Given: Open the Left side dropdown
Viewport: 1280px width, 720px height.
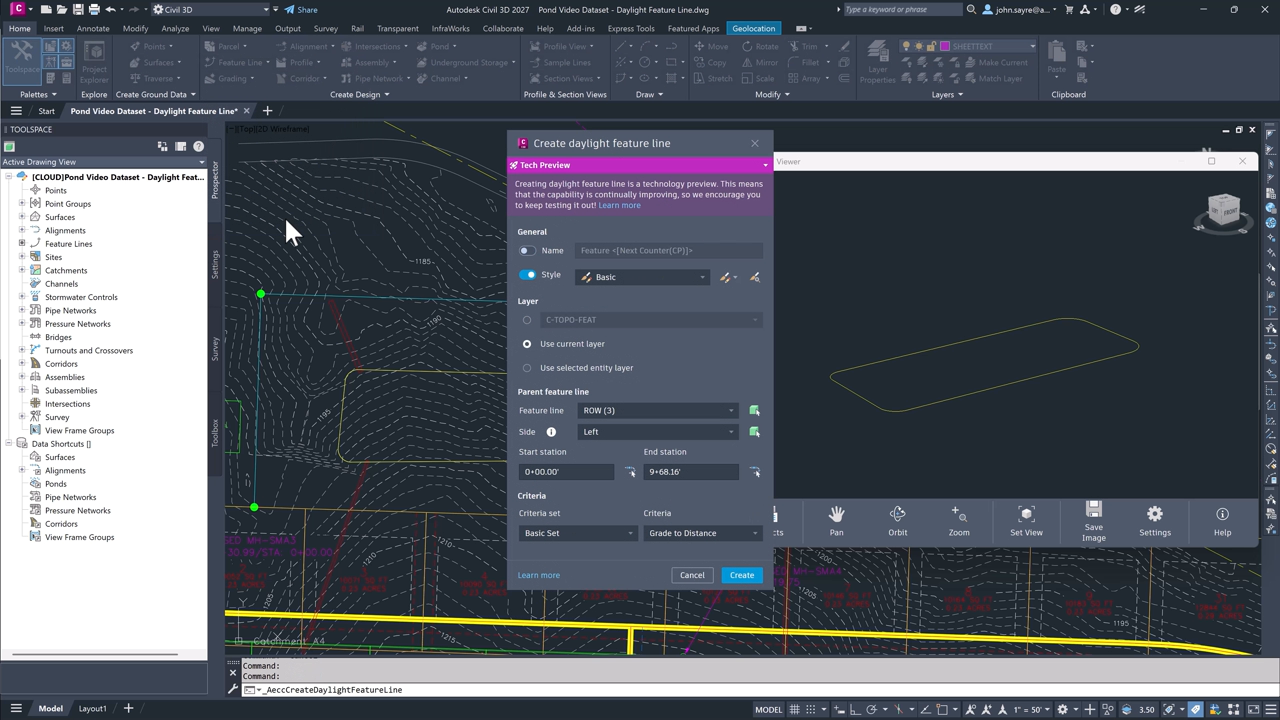Looking at the screenshot, I should coord(659,432).
